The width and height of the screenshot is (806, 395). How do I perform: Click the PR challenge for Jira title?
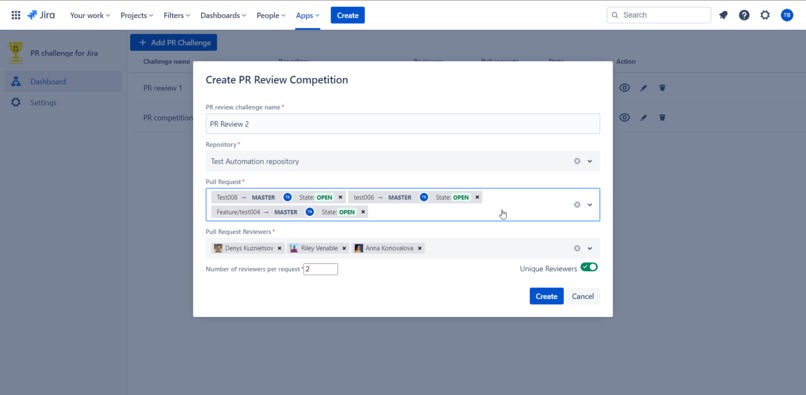(x=64, y=53)
